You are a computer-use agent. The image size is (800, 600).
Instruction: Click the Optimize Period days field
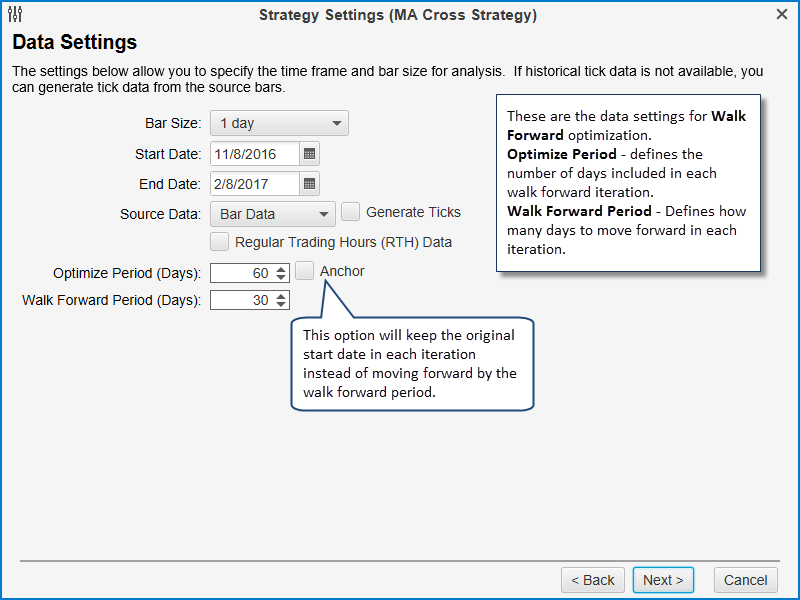pyautogui.click(x=241, y=273)
